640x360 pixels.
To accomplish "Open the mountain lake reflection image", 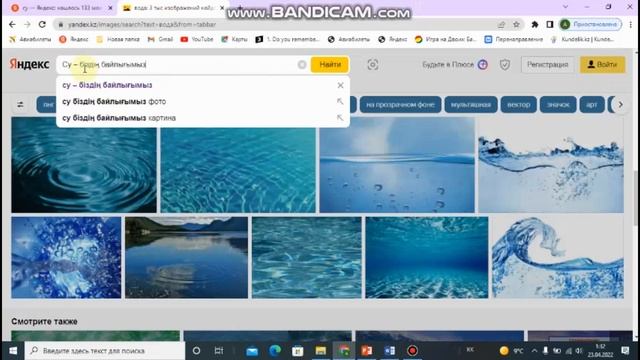I will pyautogui.click(x=186, y=257).
